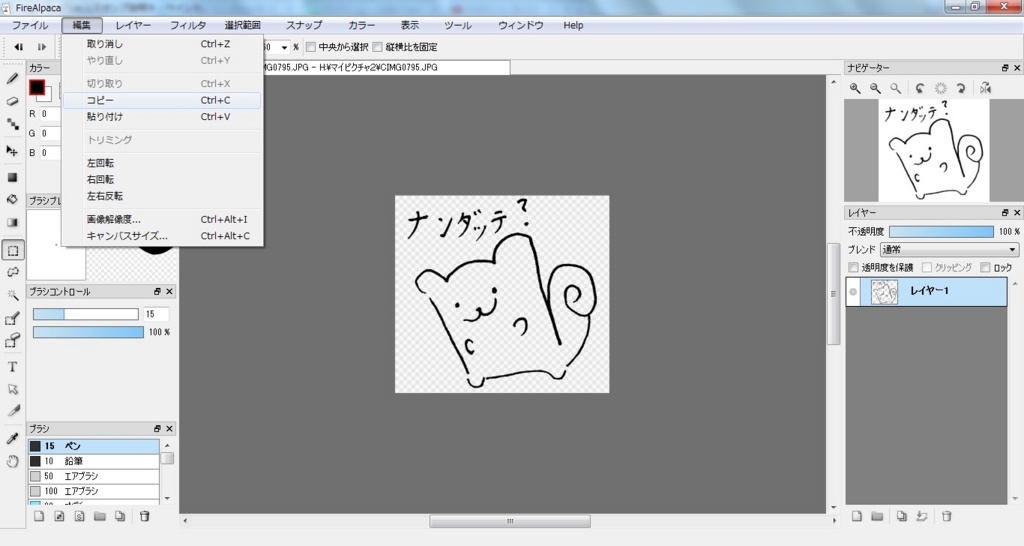Reset view rotation in Navigator
1024x546 pixels.
[940, 88]
